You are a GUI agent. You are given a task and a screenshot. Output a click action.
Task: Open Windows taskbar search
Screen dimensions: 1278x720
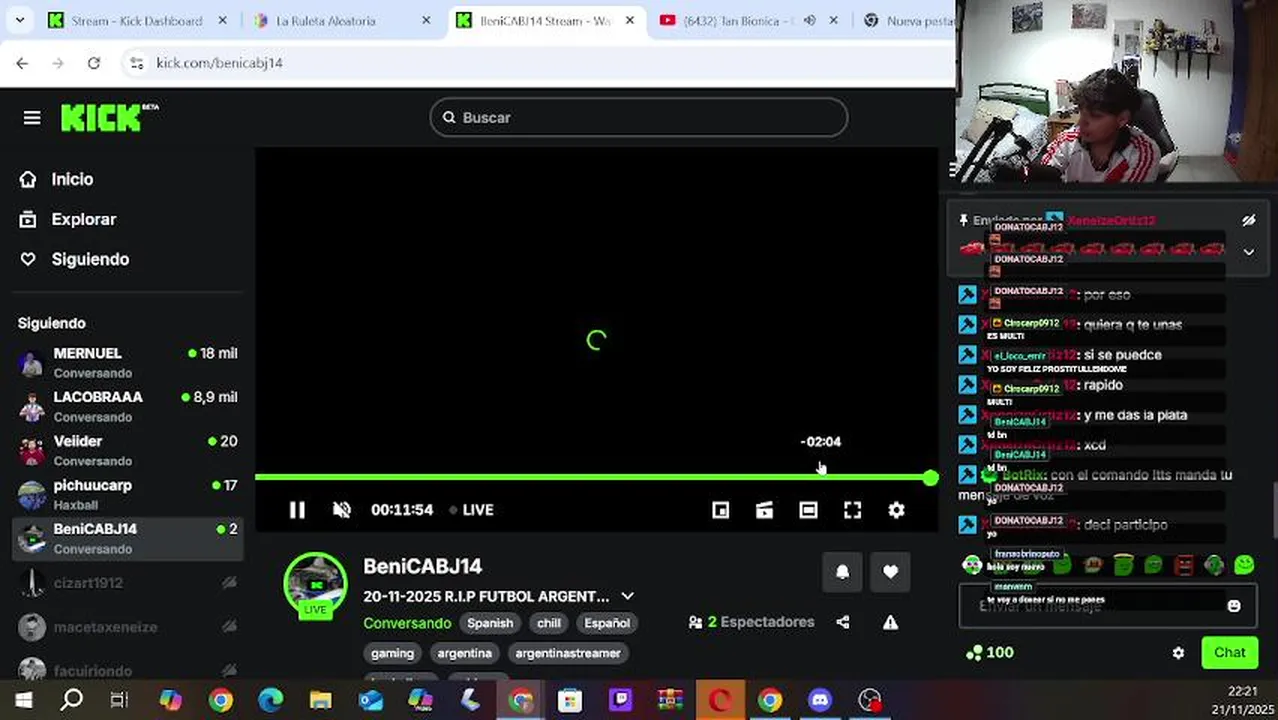[x=71, y=700]
